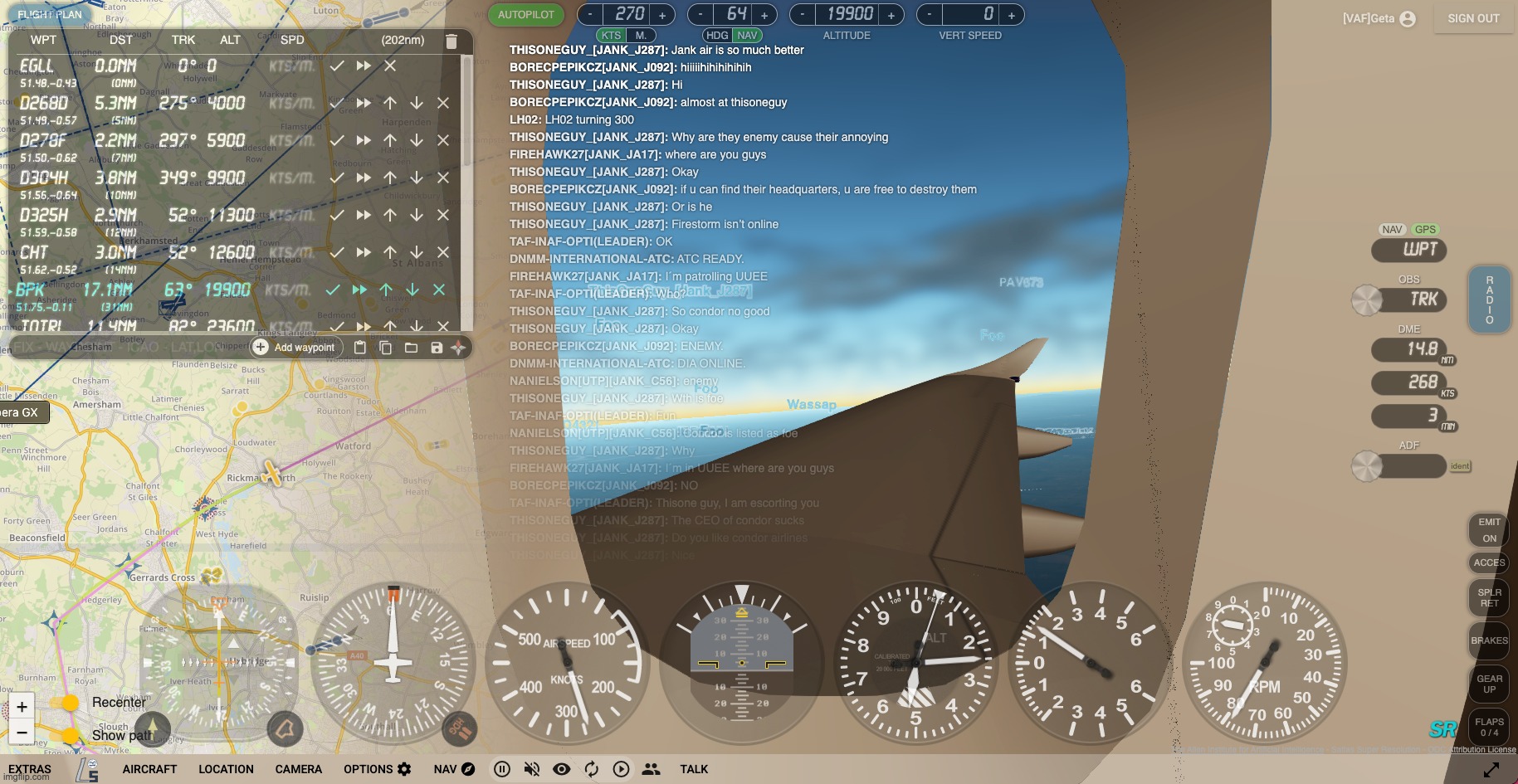1518x784 pixels.
Task: Reset the flight with circular arrows icon
Action: pyautogui.click(x=592, y=769)
